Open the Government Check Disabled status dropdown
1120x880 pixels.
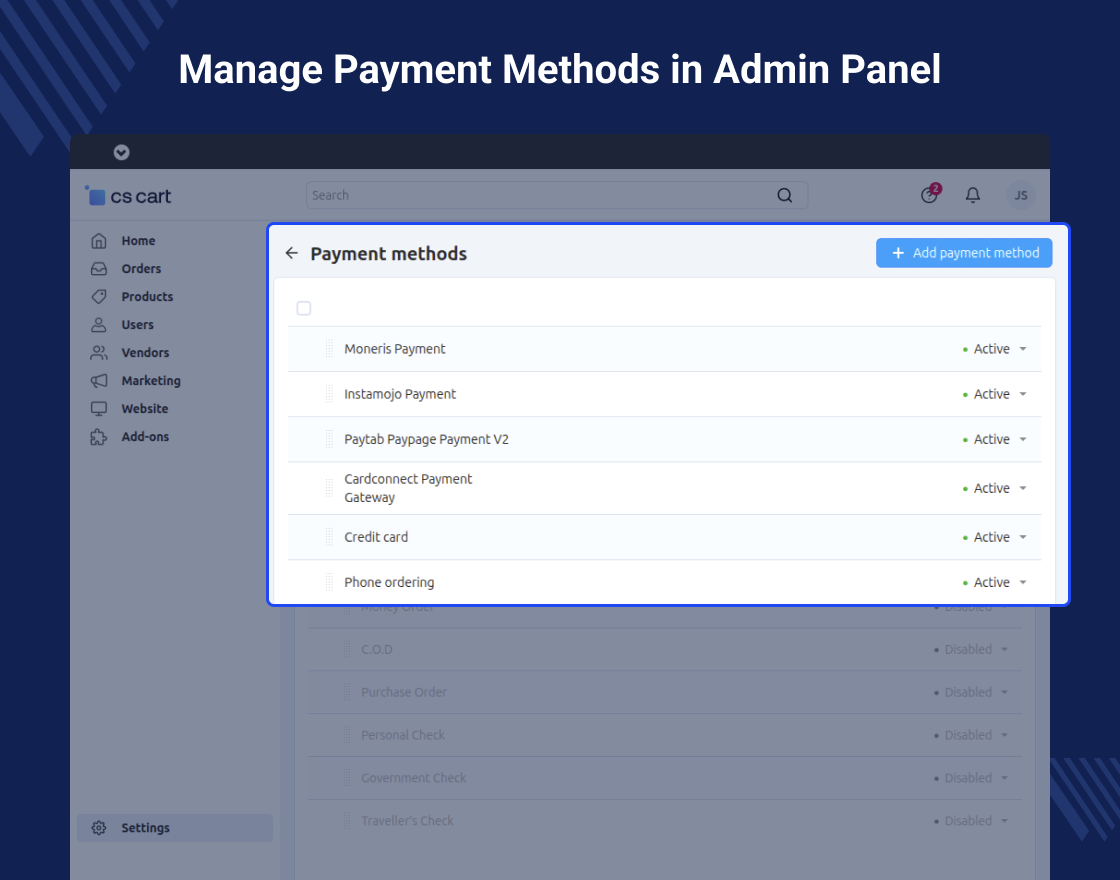pyautogui.click(x=971, y=778)
